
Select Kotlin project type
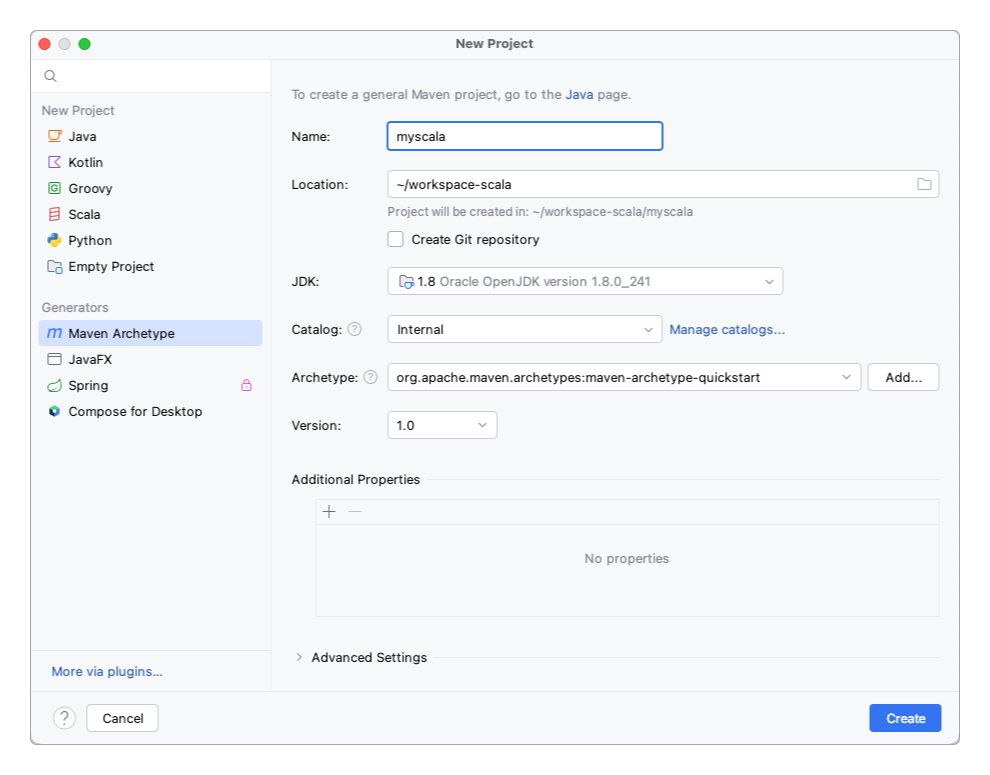150,162
